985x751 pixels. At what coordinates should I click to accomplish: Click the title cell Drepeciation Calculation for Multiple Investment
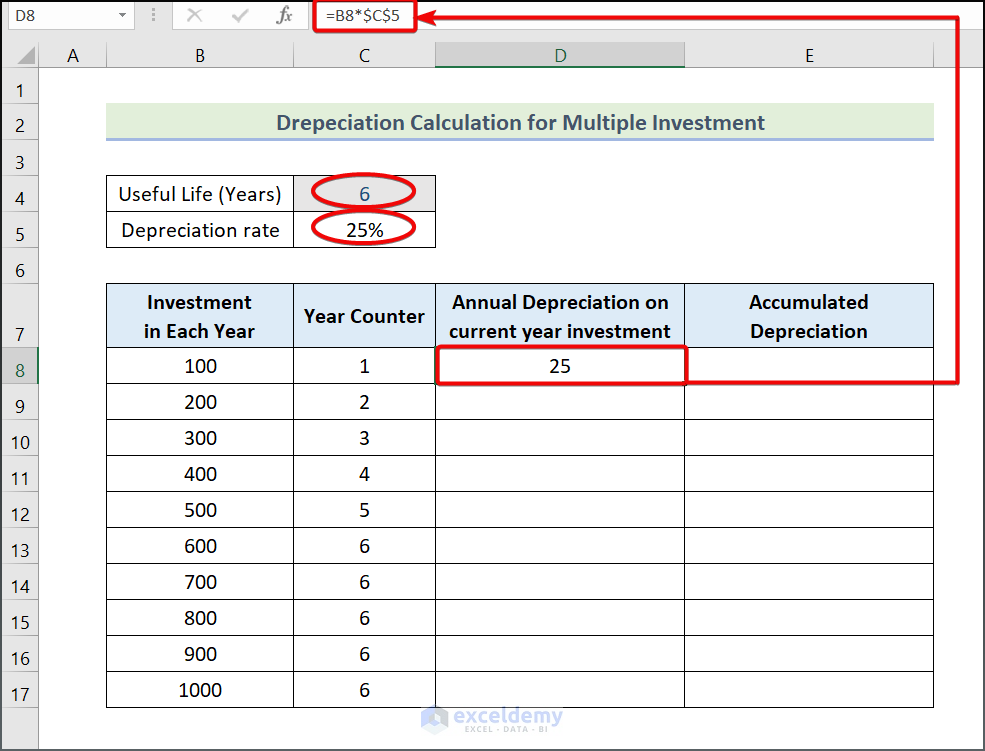click(x=520, y=122)
